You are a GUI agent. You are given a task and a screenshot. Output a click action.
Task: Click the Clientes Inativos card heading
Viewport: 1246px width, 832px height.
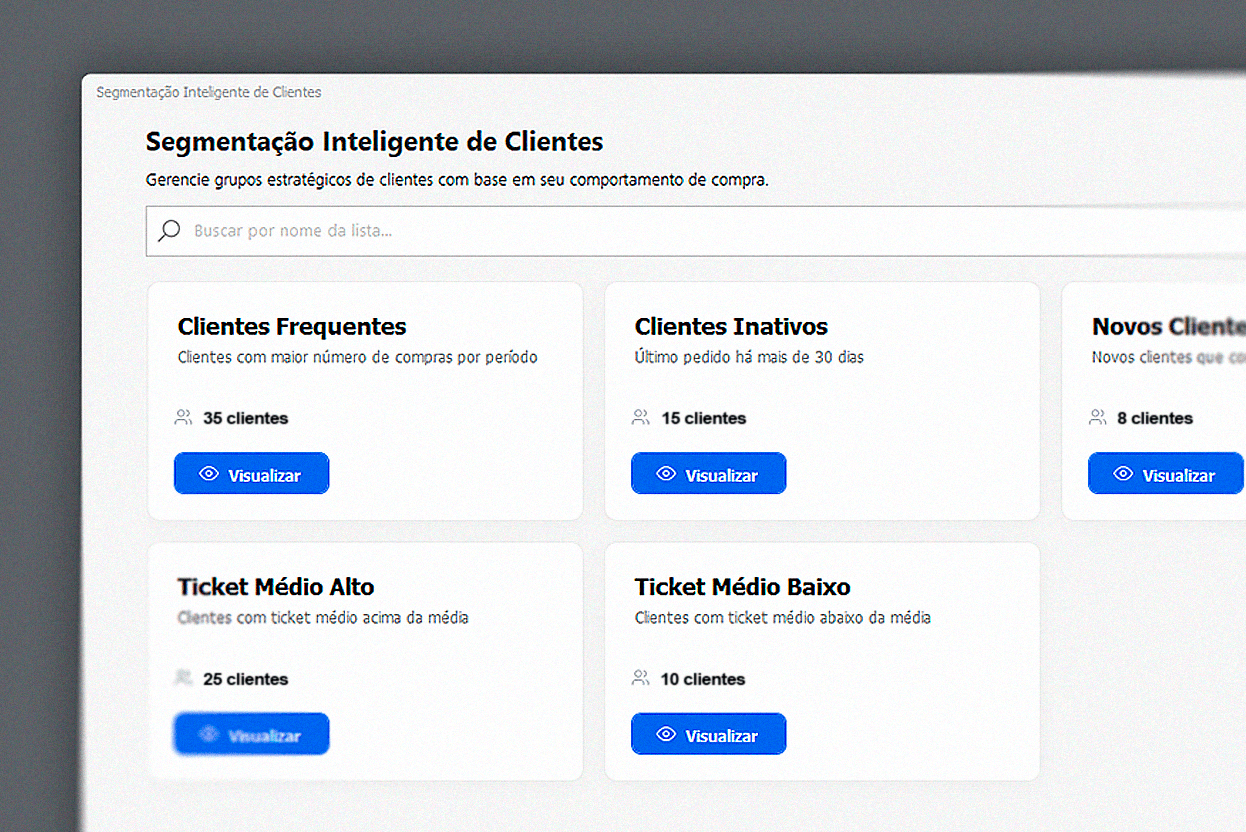(731, 327)
